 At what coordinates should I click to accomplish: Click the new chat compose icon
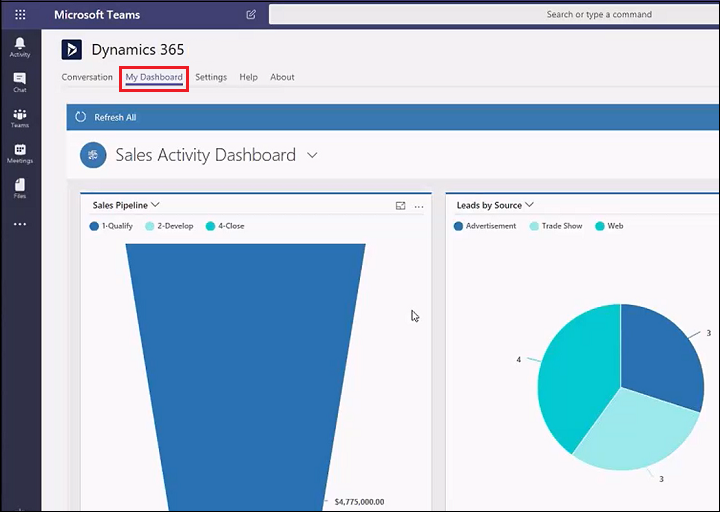tap(251, 15)
